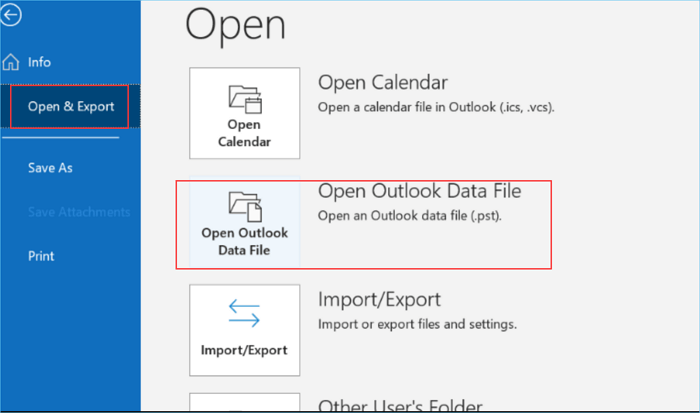Click the Import/Export heading text
The height and width of the screenshot is (413, 700).
tap(379, 299)
